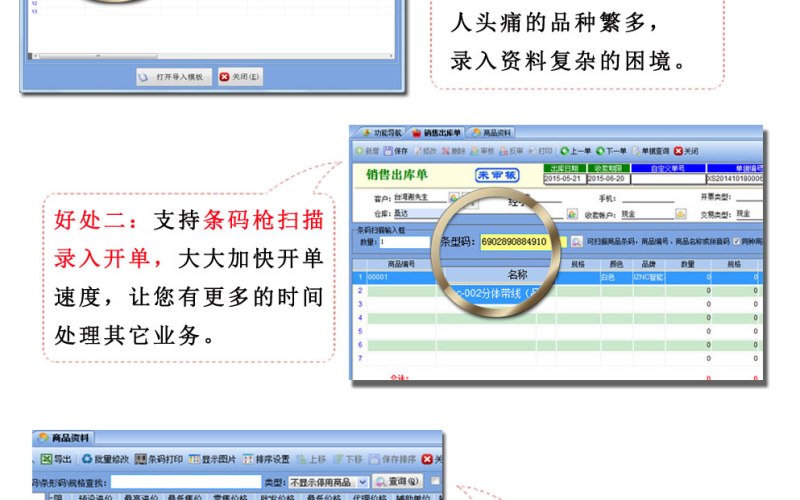Click magnifier search icon beside barcode field

[x=576, y=241]
